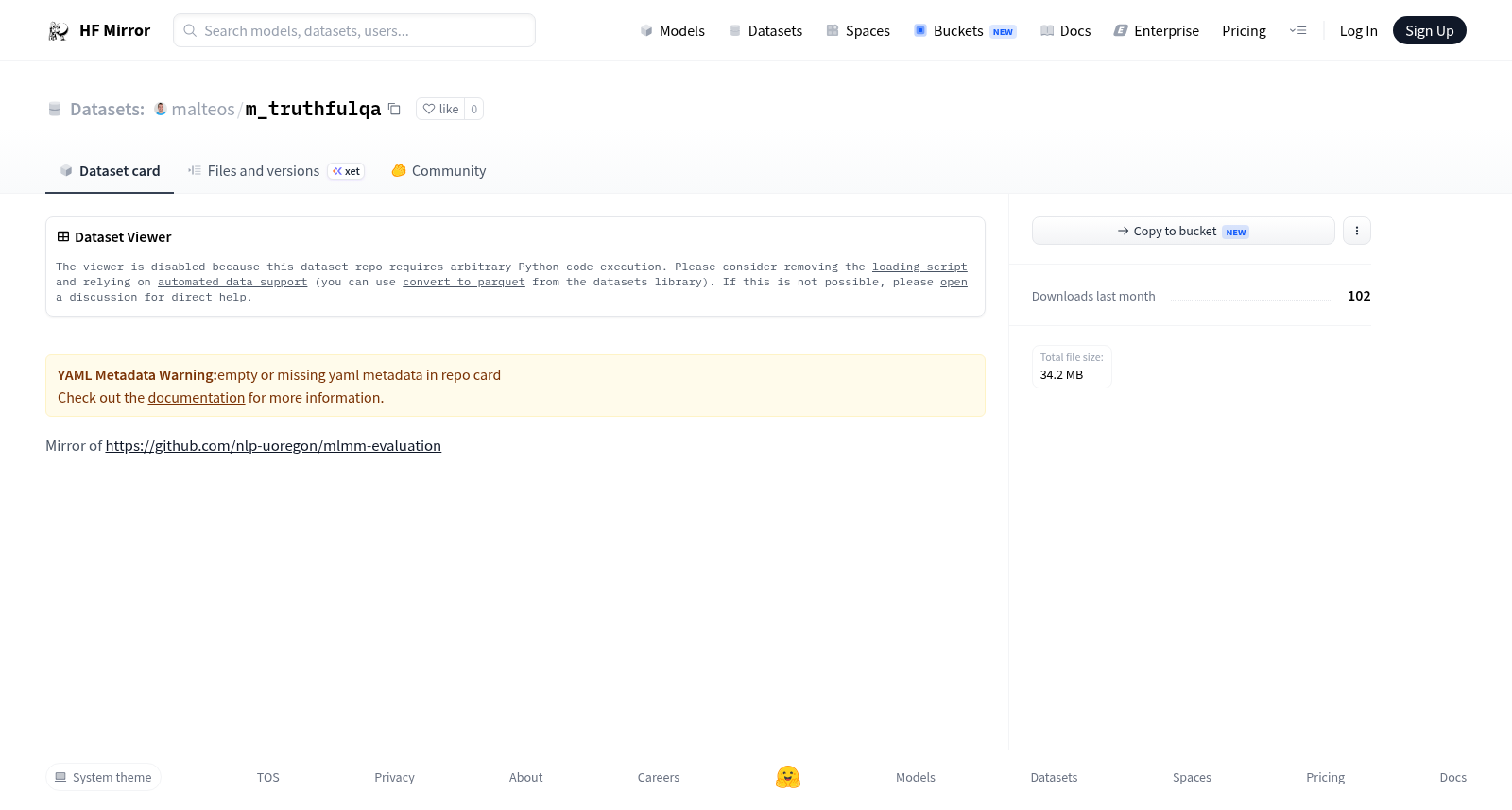Viewport: 1512px width, 810px height.
Task: Open the convert to parquet link
Action: [x=464, y=283]
